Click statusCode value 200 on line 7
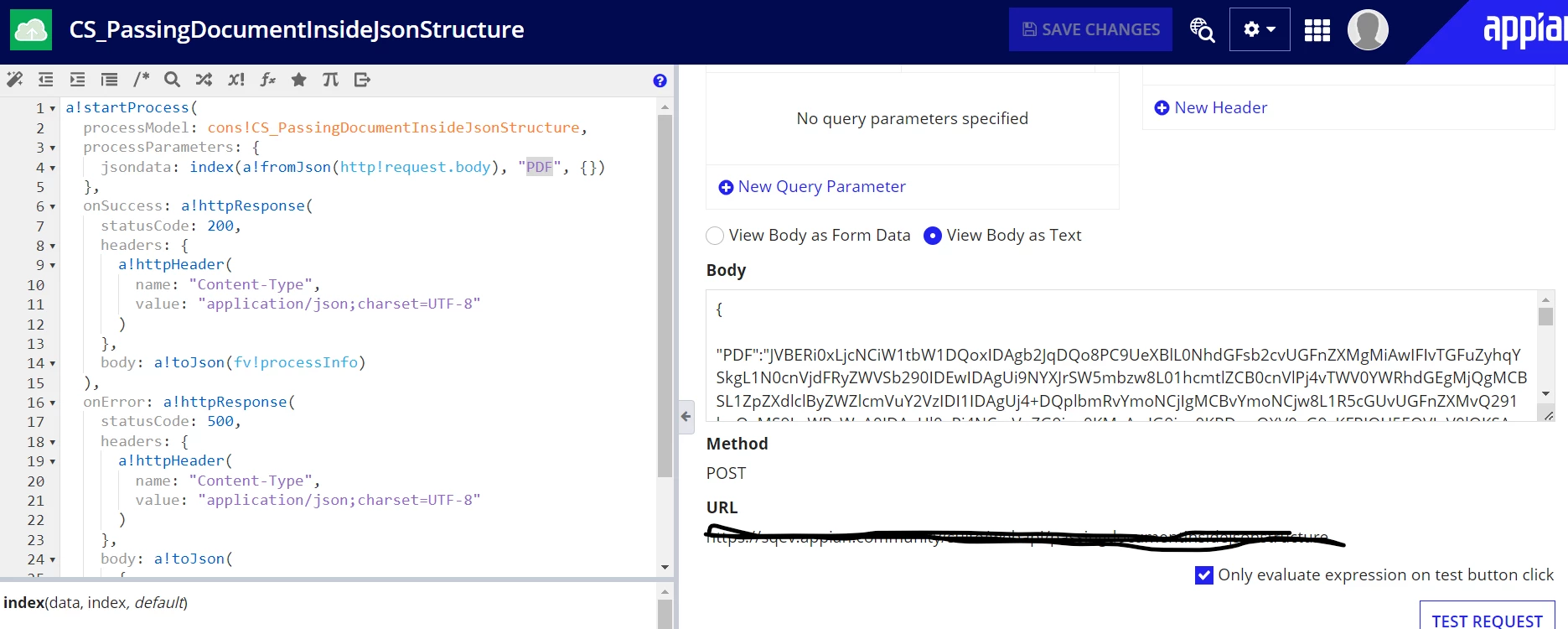This screenshot has height=629, width=1568. [220, 226]
